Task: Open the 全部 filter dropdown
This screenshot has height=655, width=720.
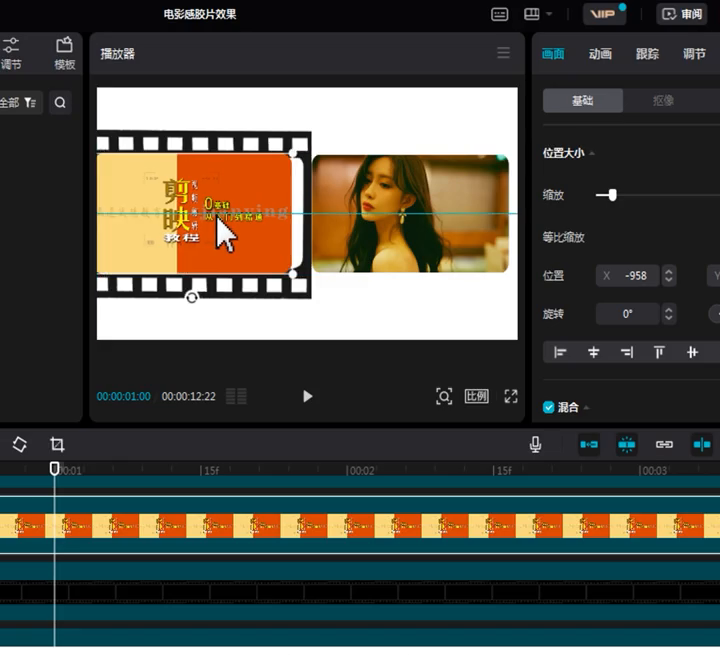Action: pos(19,102)
